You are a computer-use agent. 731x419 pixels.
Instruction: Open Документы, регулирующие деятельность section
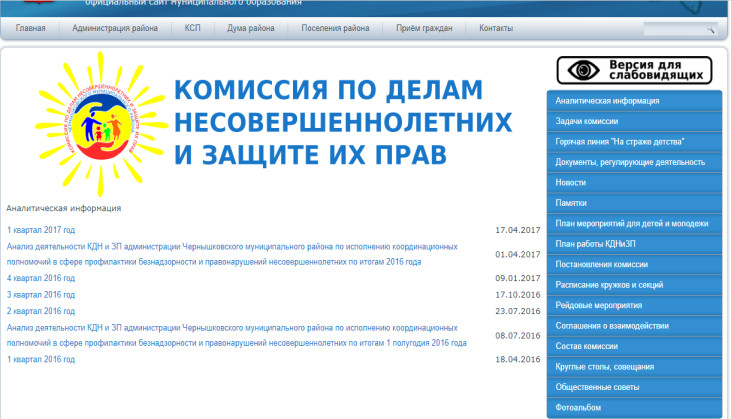[x=634, y=162]
